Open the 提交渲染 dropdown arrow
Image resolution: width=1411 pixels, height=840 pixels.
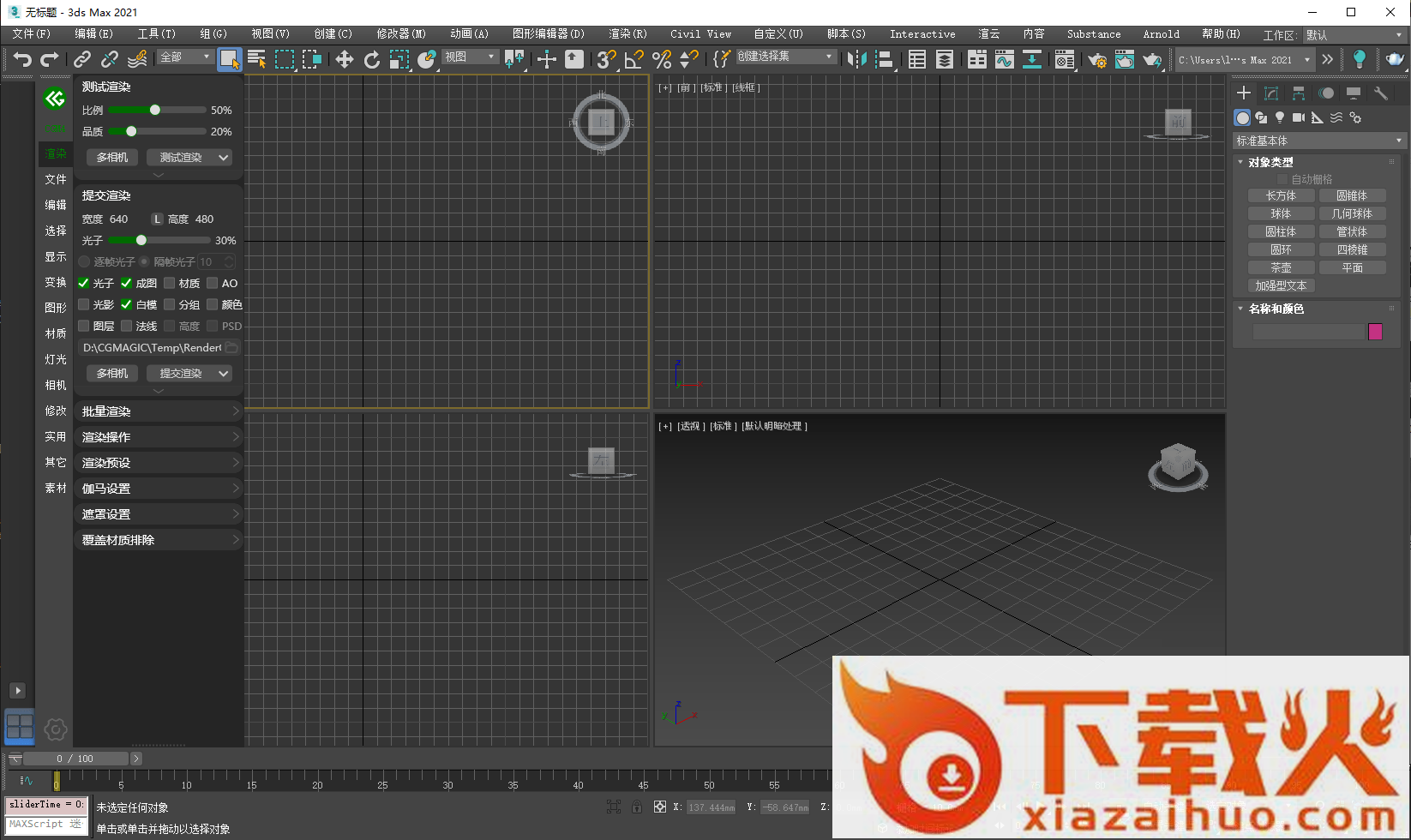(224, 374)
